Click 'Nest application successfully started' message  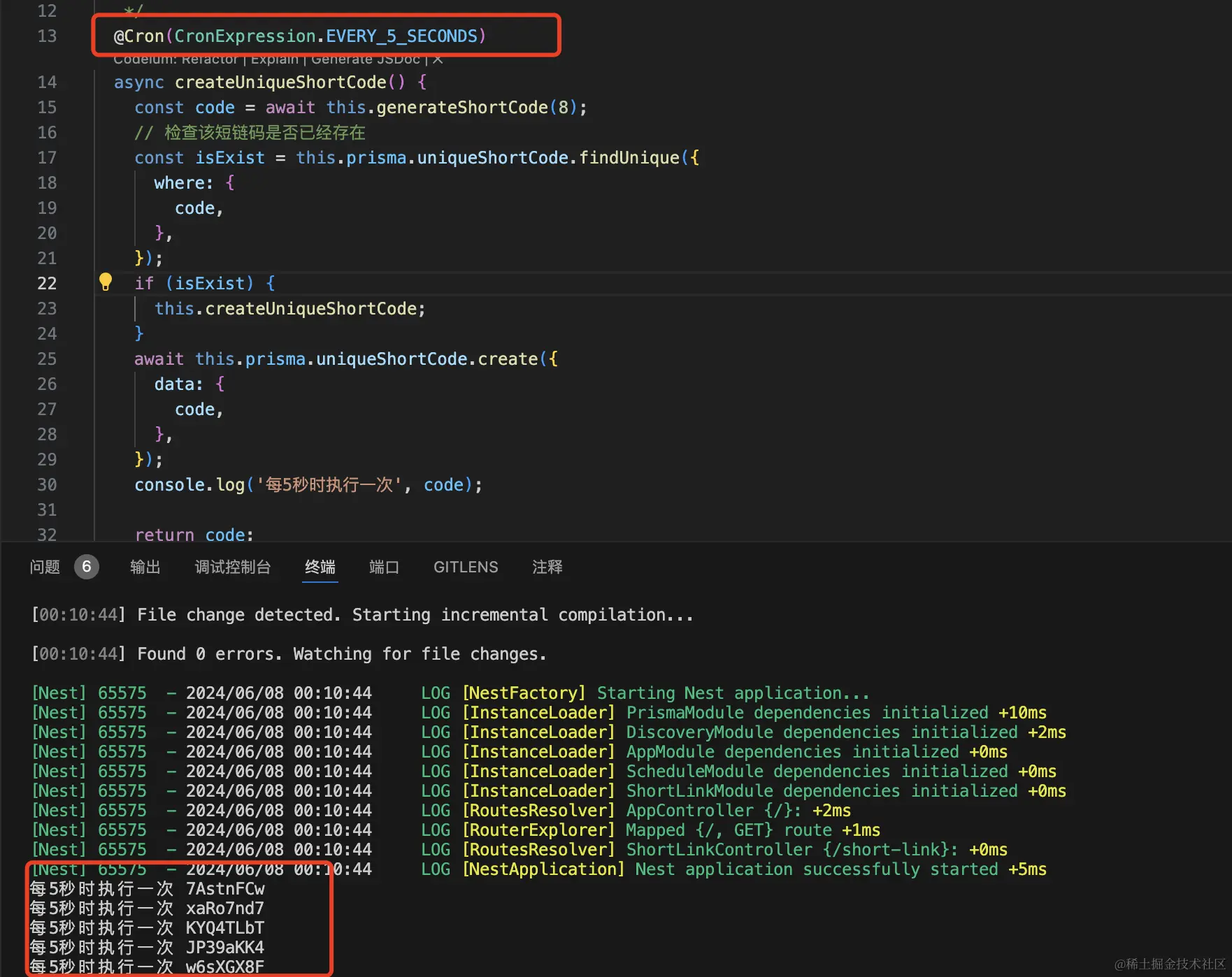coord(817,869)
